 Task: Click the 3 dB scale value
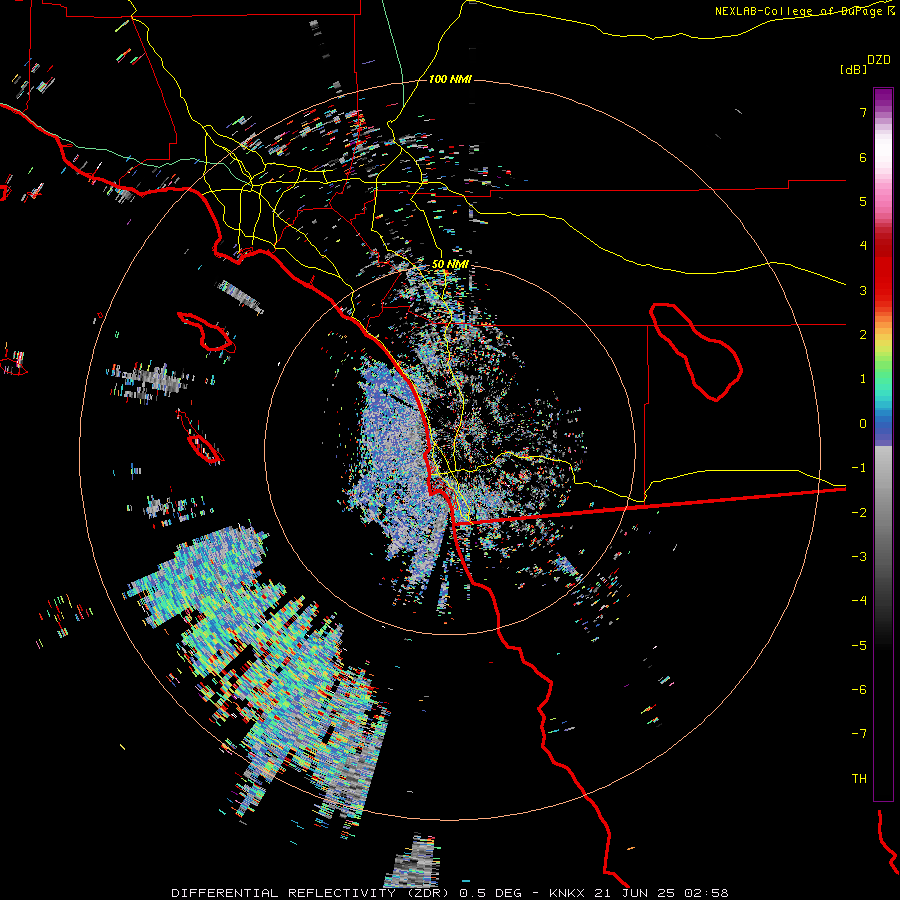coord(863,290)
